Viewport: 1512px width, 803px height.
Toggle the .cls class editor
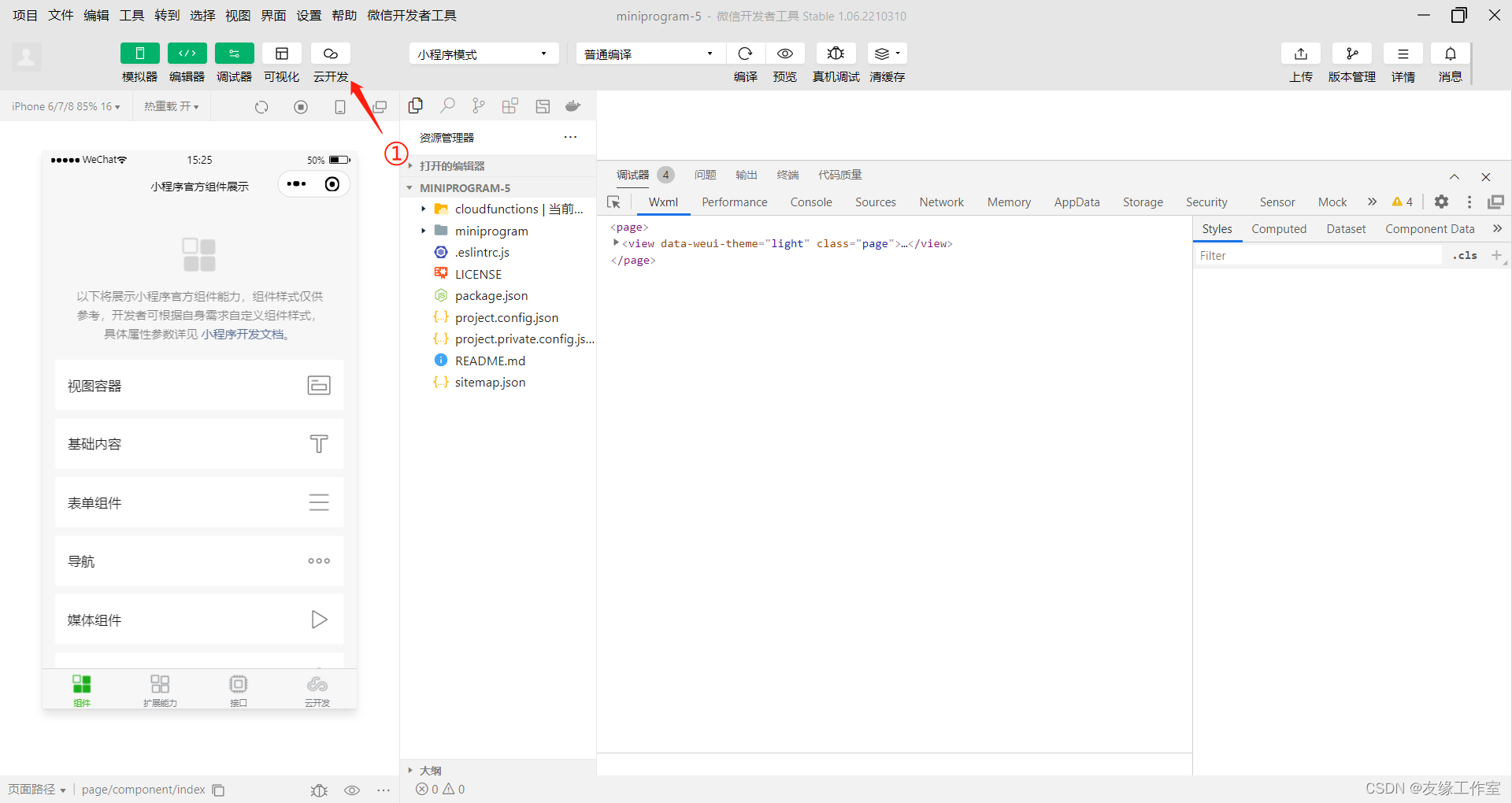tap(1465, 256)
